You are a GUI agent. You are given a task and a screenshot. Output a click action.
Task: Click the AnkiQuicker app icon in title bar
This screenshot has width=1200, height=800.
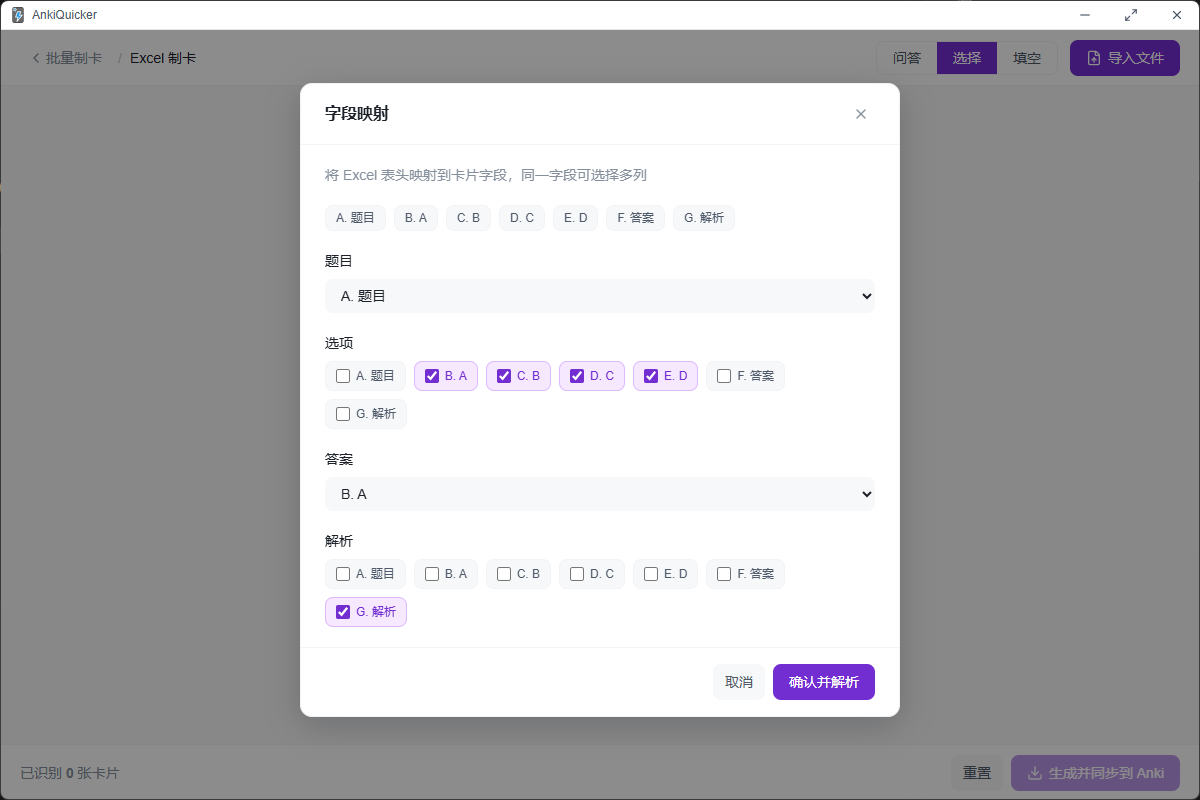tap(18, 15)
